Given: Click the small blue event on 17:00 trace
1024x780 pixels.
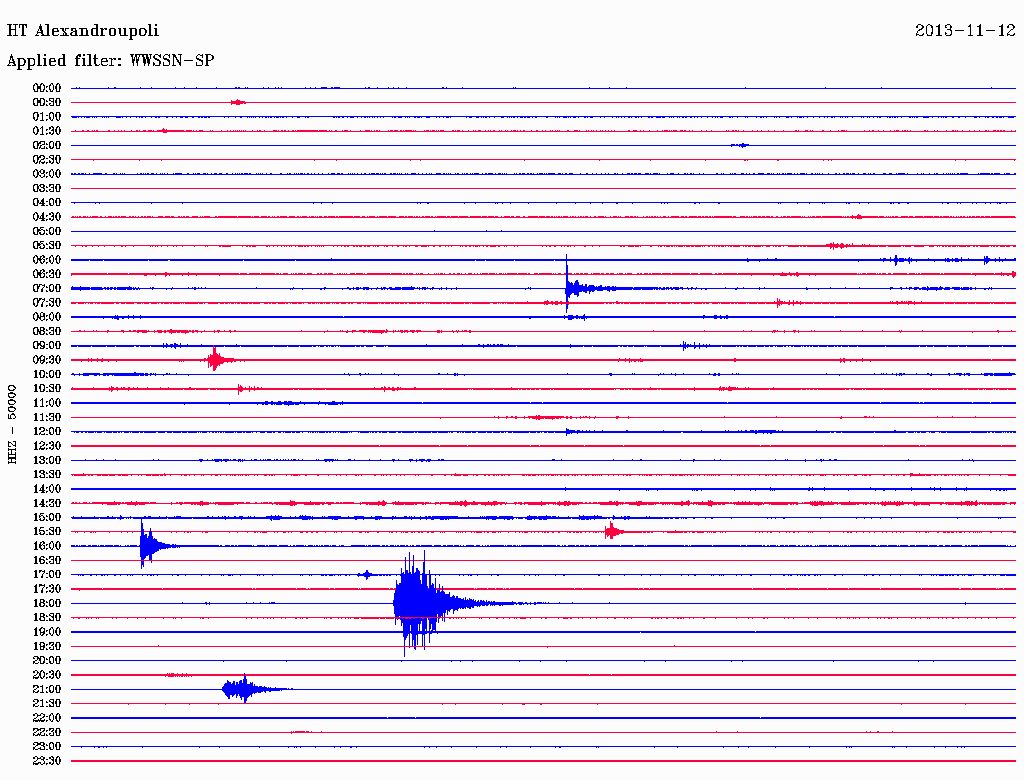Looking at the screenshot, I should pos(366,574).
